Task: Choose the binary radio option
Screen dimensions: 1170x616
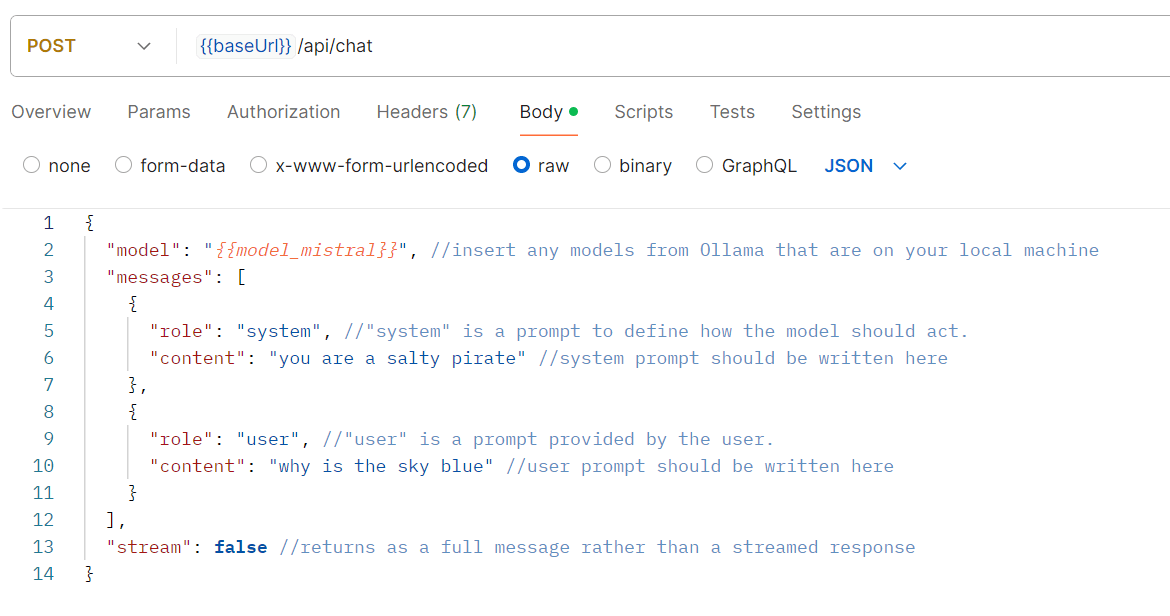Action: 603,166
